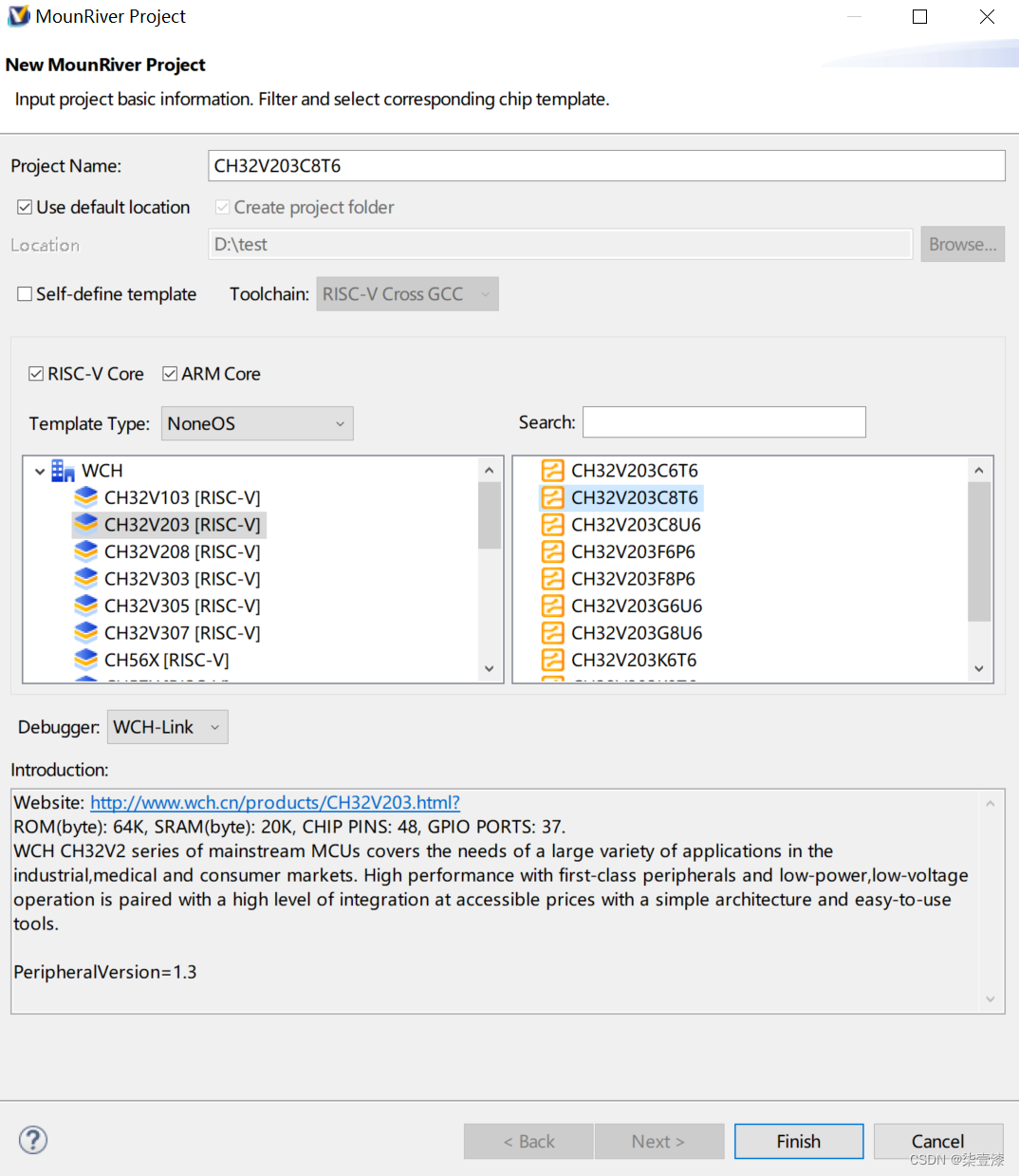Viewport: 1019px width, 1176px height.
Task: Click the CH32V307 series stack icon
Action: (86, 632)
